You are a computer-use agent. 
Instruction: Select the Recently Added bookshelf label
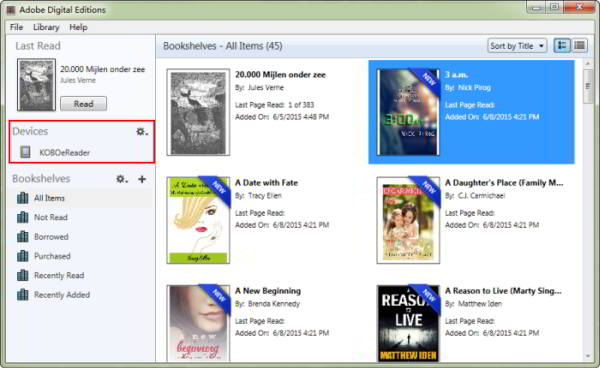[62, 295]
